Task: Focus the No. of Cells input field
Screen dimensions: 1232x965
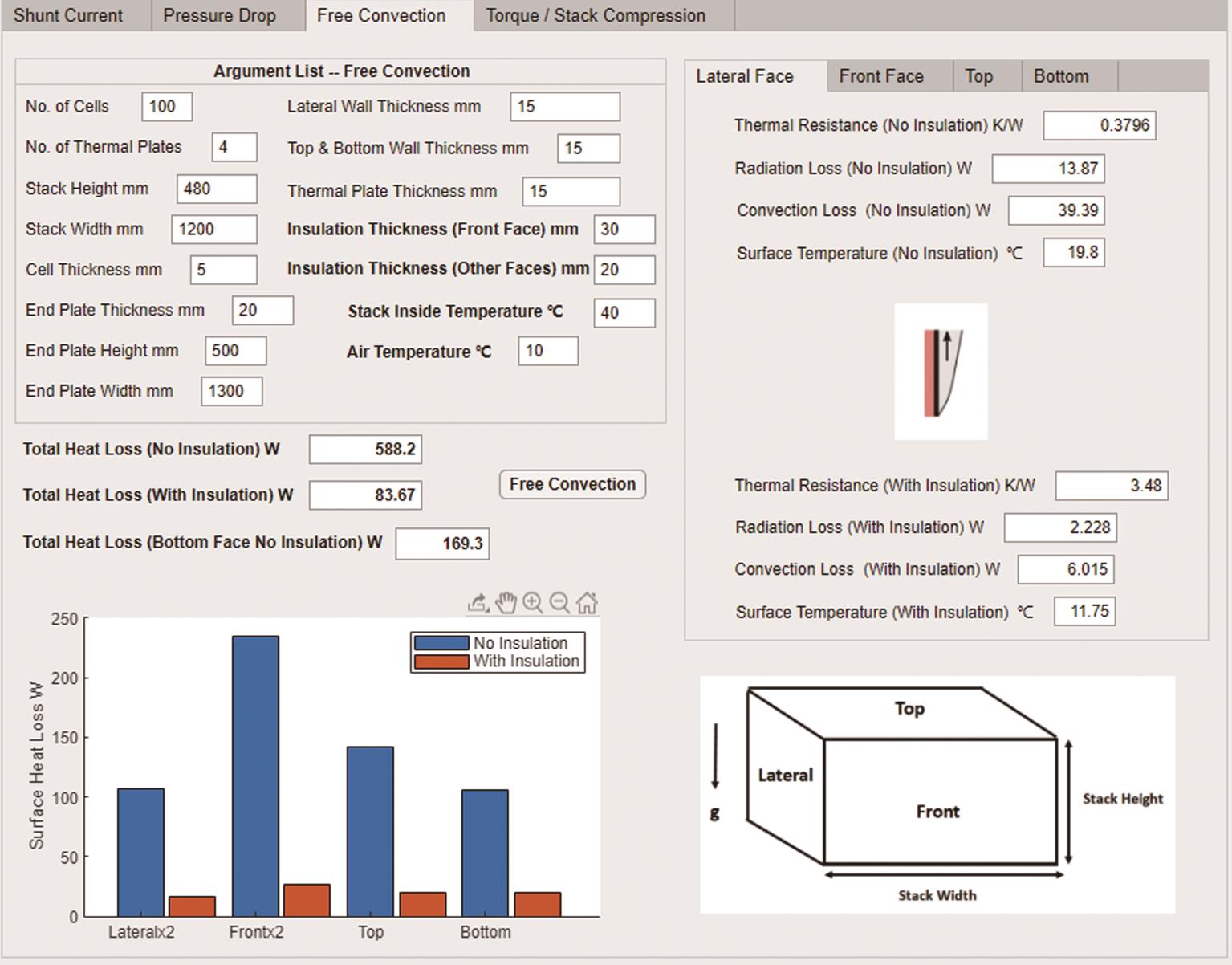Action: click(167, 107)
